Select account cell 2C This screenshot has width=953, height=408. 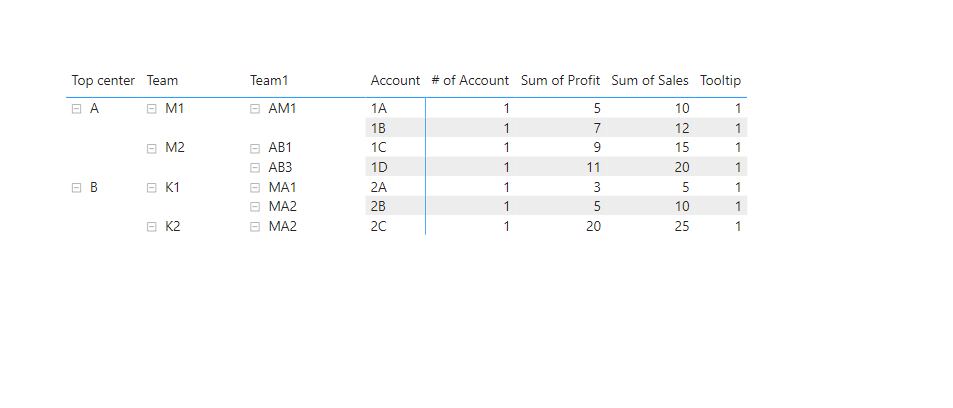pyautogui.click(x=395, y=226)
